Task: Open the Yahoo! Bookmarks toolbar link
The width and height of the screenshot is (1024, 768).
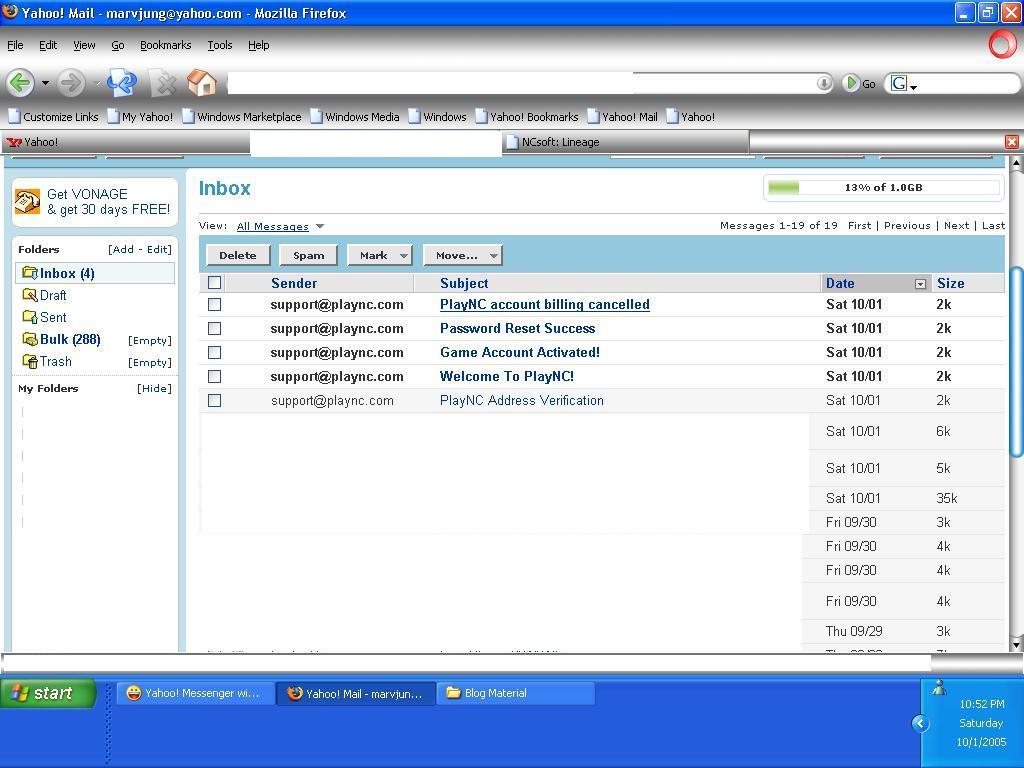Action: click(527, 117)
